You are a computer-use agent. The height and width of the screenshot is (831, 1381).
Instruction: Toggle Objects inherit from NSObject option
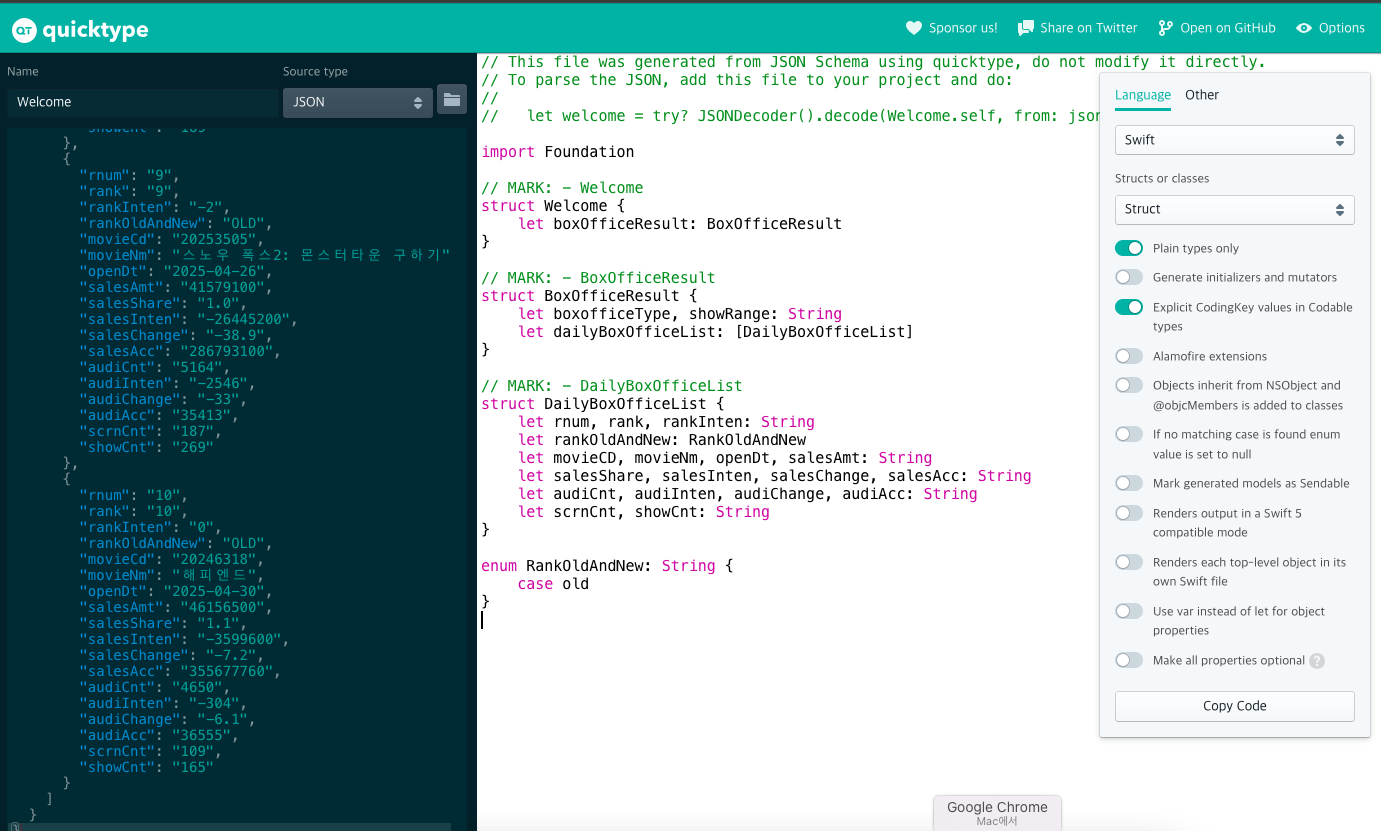tap(1129, 385)
